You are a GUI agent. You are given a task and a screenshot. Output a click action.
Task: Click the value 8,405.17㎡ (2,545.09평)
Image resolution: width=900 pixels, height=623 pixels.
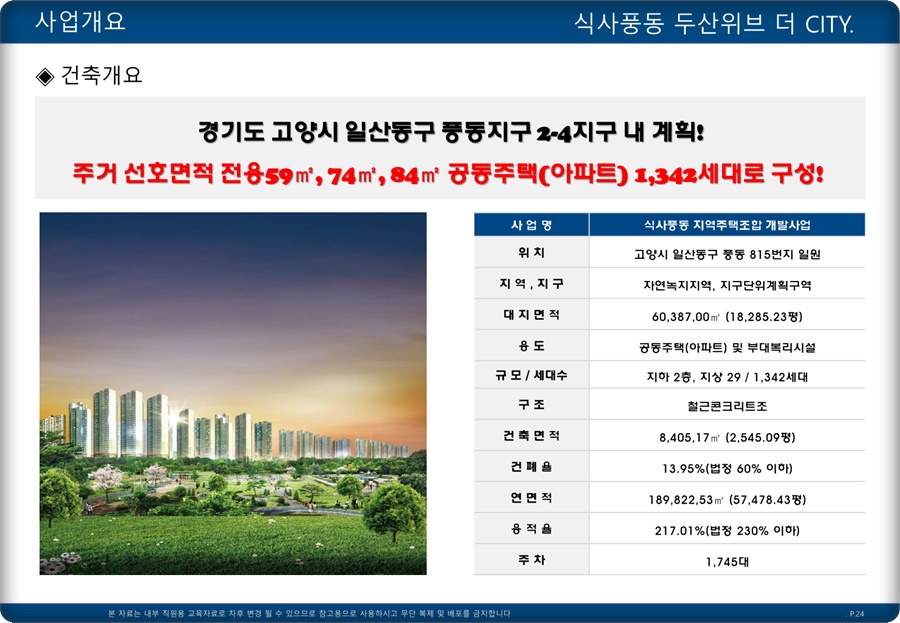[727, 438]
